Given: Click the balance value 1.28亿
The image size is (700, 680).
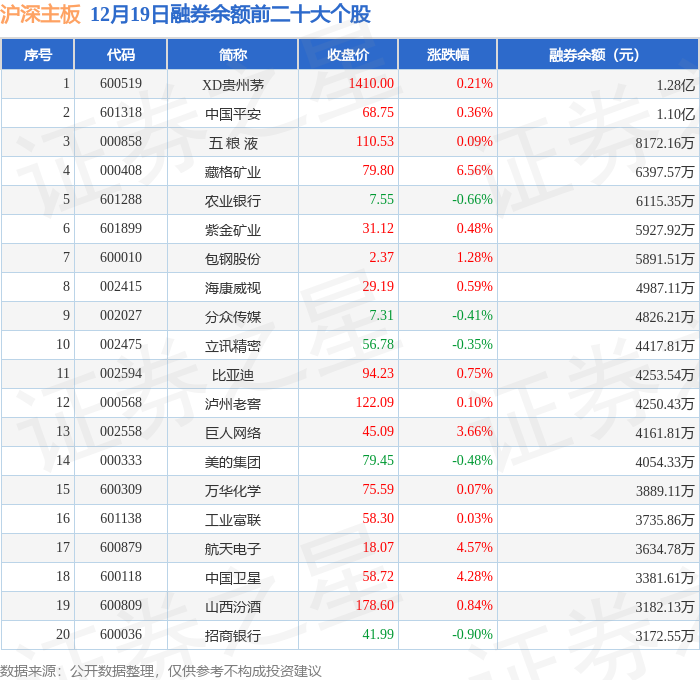Looking at the screenshot, I should pos(675,85).
